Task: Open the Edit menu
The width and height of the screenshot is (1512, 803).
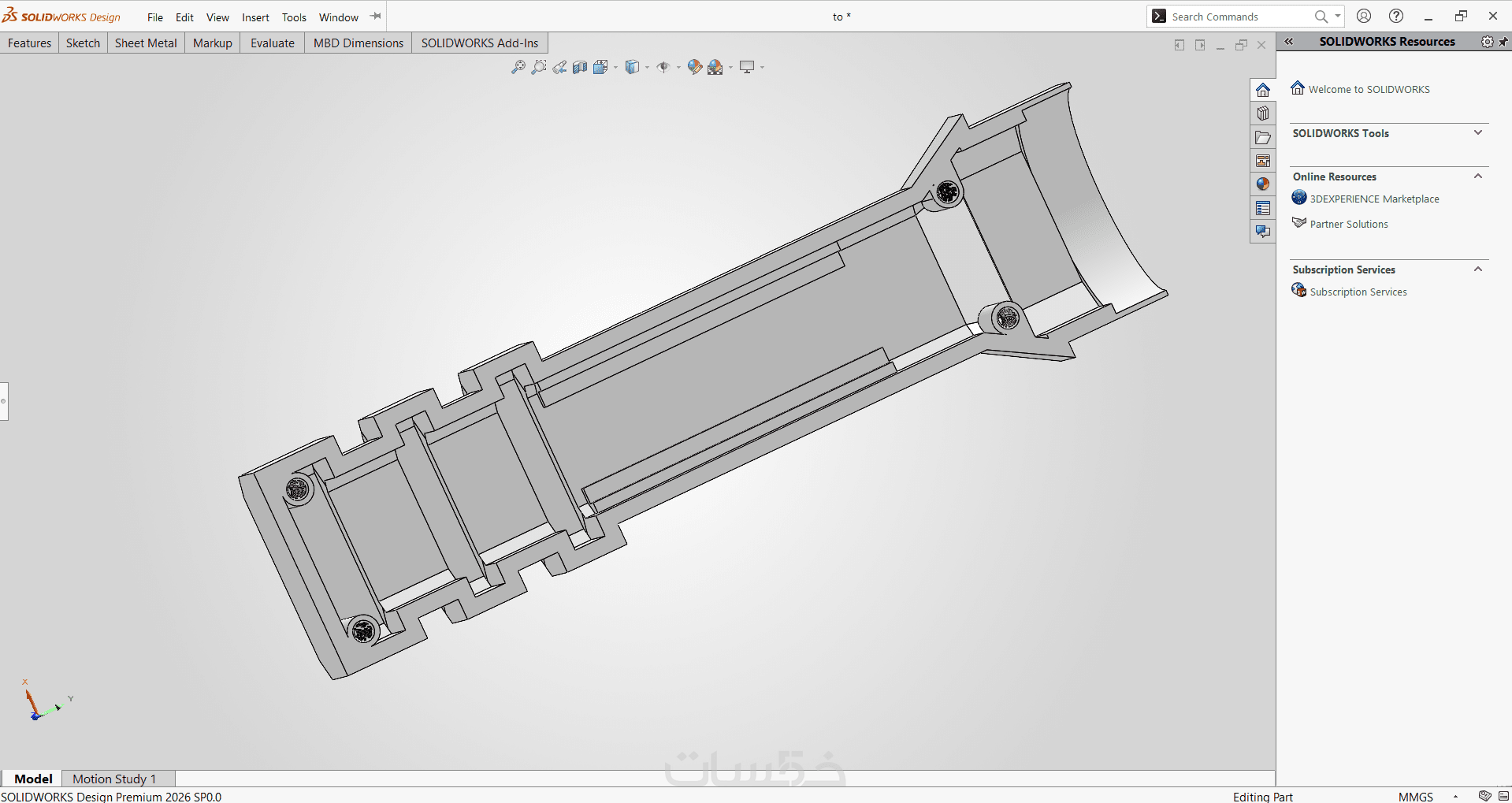Action: pos(184,17)
